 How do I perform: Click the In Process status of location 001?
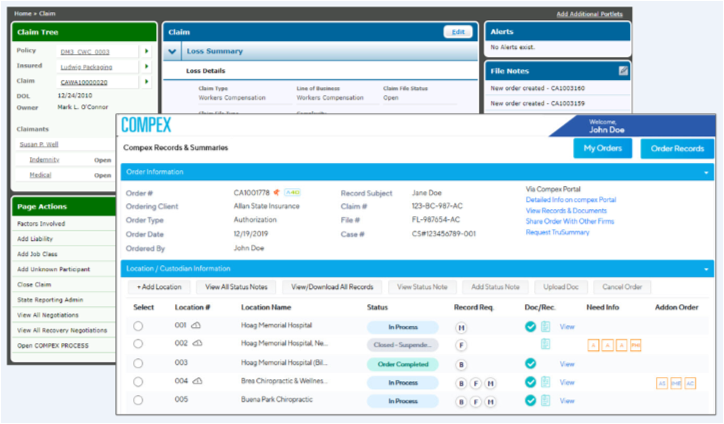[x=403, y=327]
